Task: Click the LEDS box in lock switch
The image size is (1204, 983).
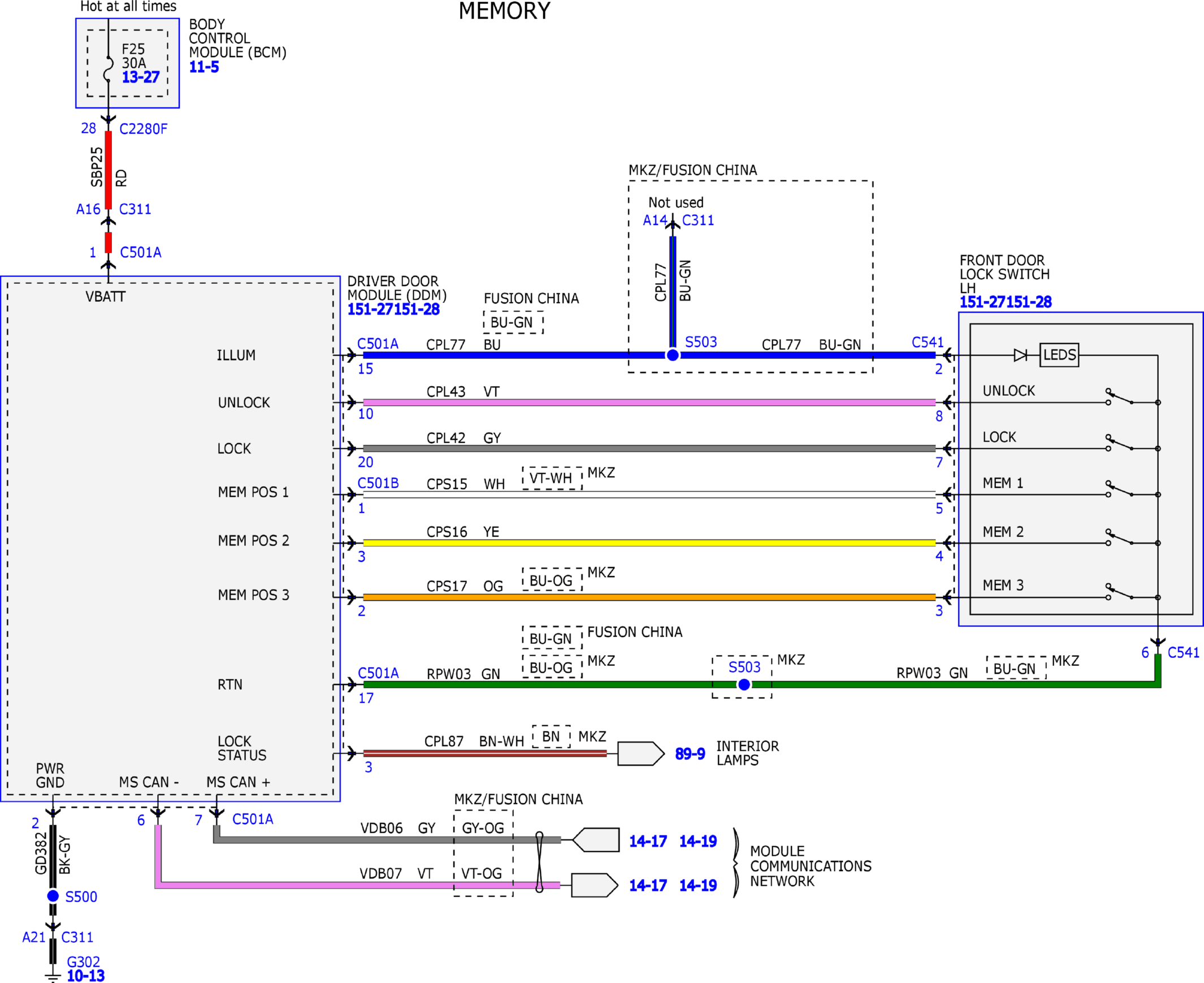Action: tap(1059, 355)
